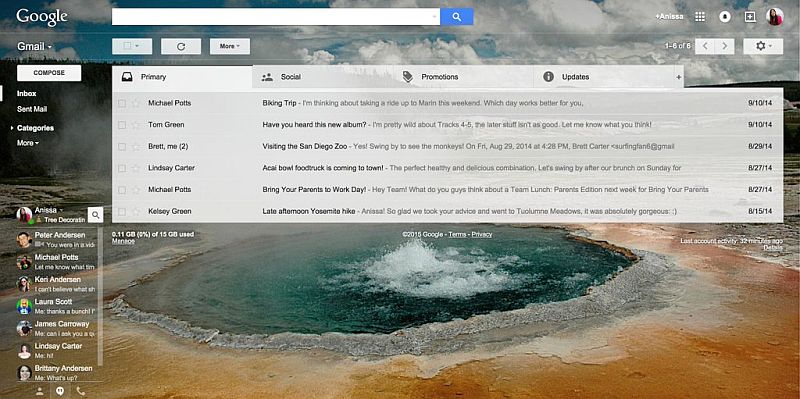Open the Terms link

457,234
